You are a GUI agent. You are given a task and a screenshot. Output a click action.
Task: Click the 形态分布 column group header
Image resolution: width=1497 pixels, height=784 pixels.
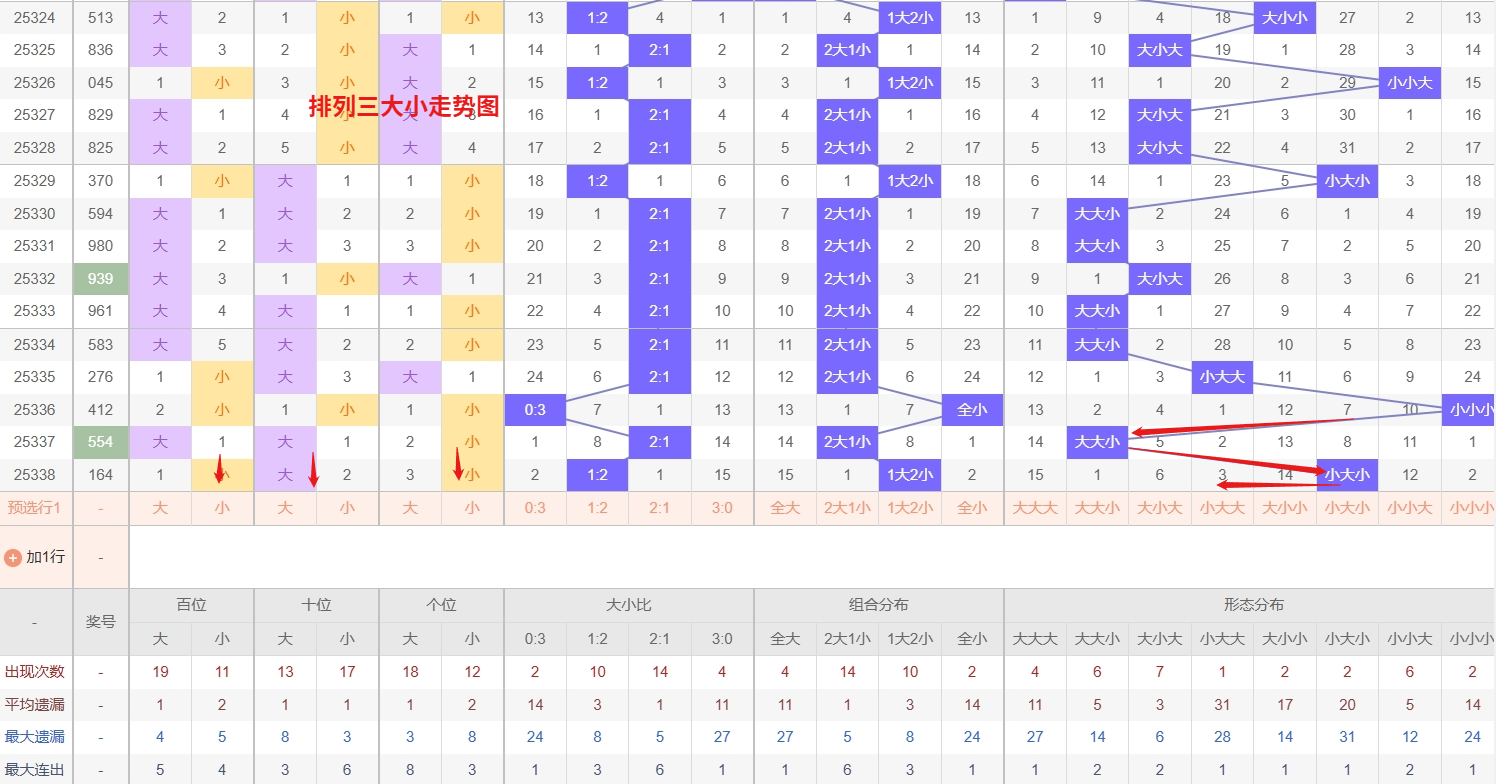click(1253, 605)
